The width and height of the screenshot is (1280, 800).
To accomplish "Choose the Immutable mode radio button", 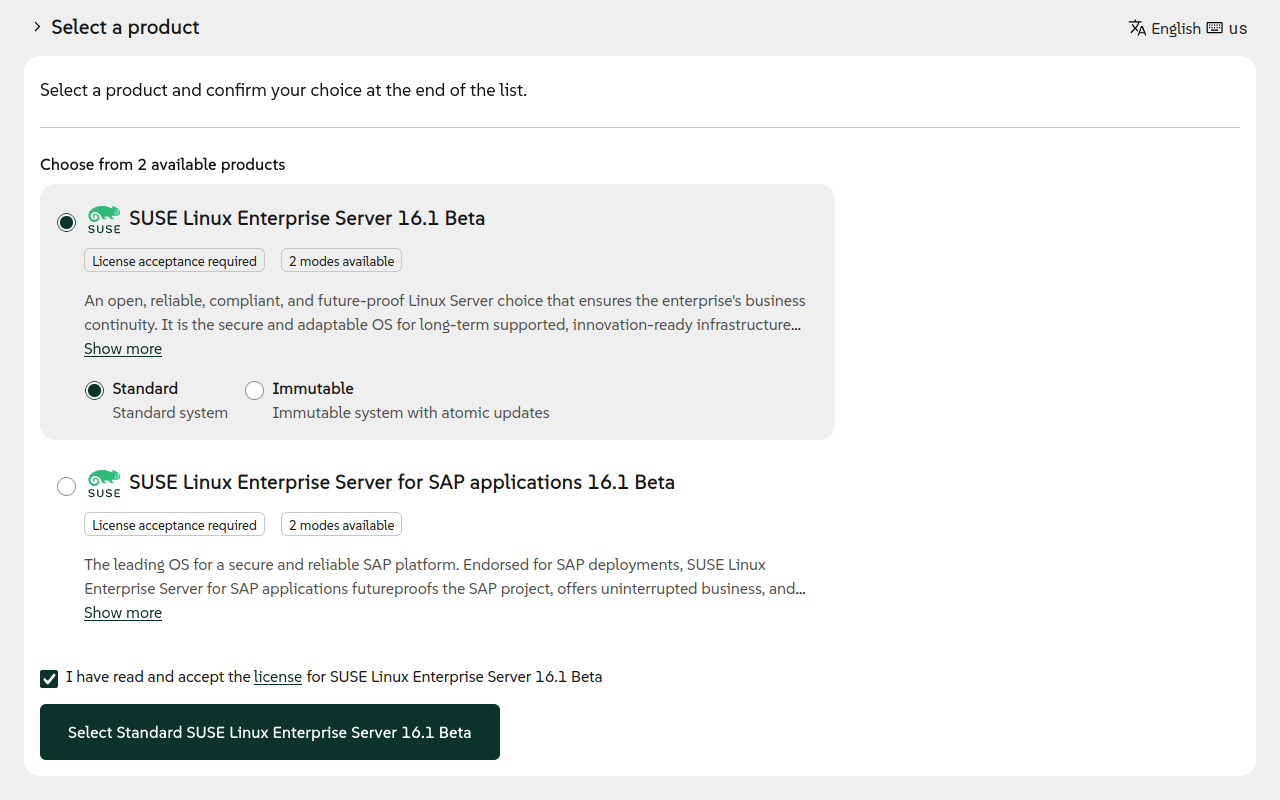I will (x=254, y=390).
